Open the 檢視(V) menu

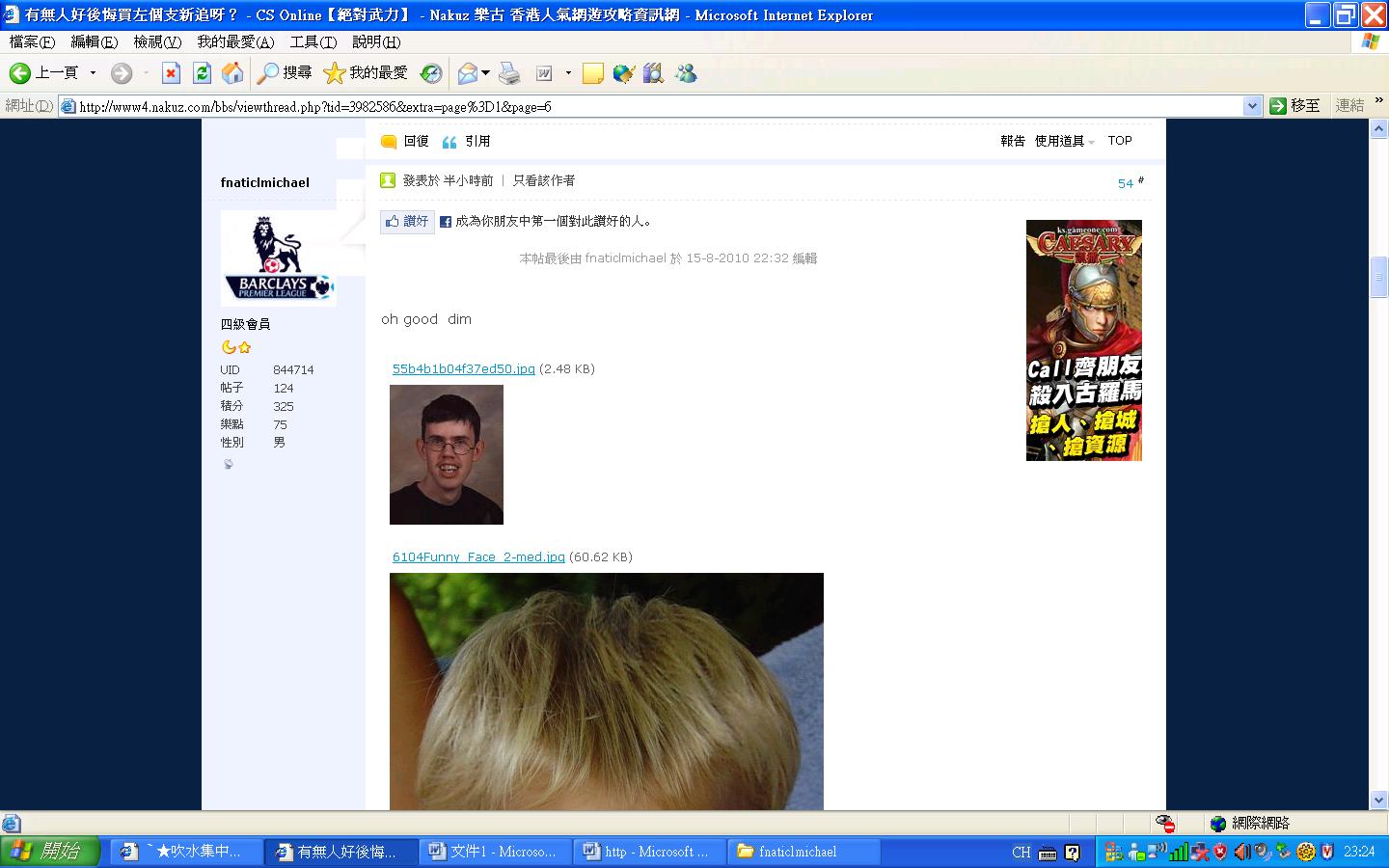click(x=156, y=41)
